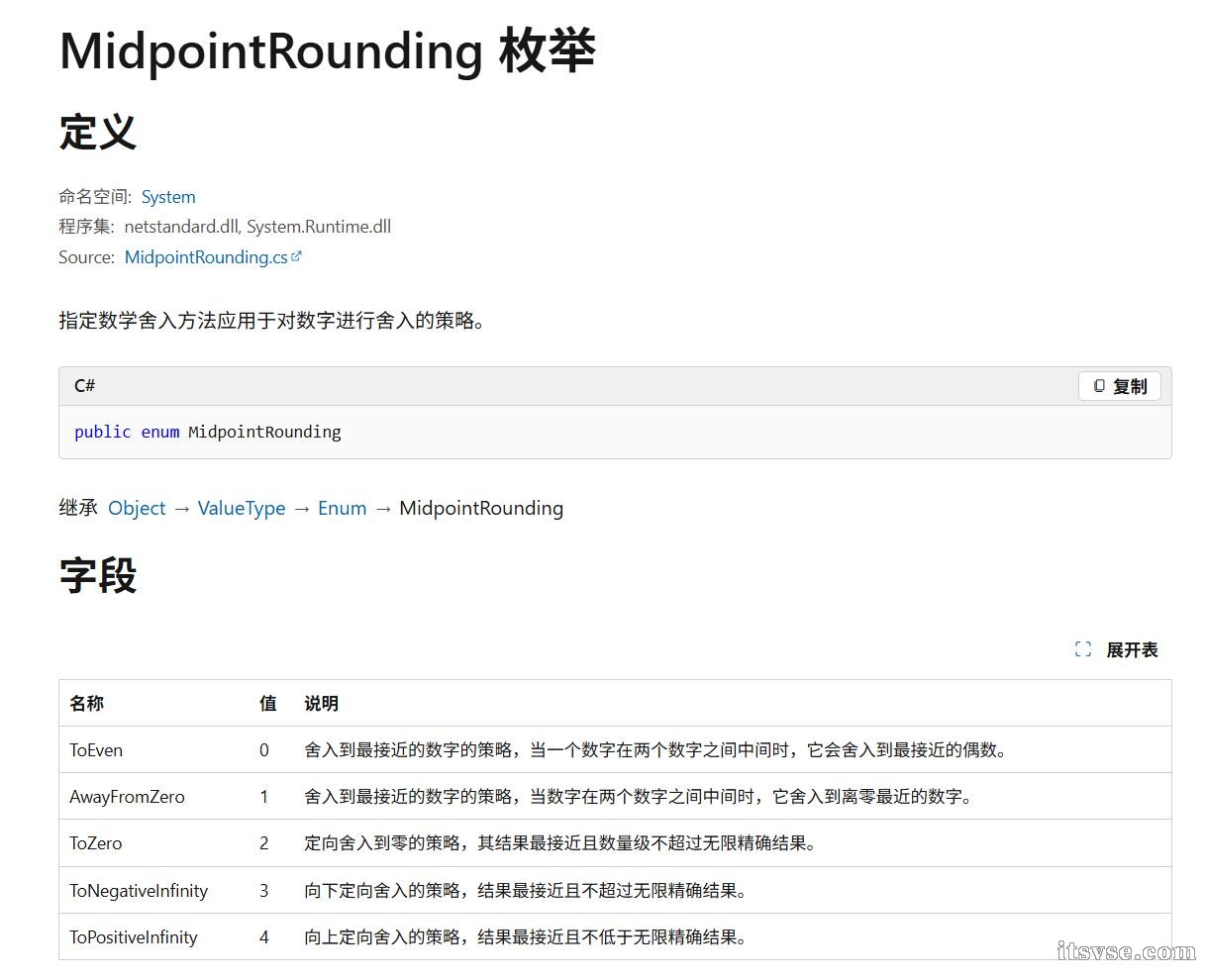Select the ToZero field name
This screenshot has width=1206, height=980.
click(x=96, y=843)
